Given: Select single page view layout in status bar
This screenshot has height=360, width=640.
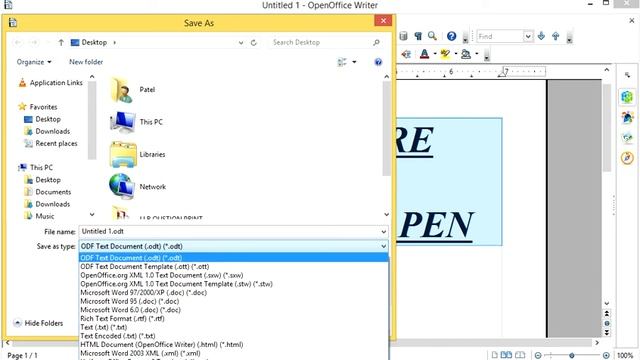Looking at the screenshot, I should tap(495, 355).
